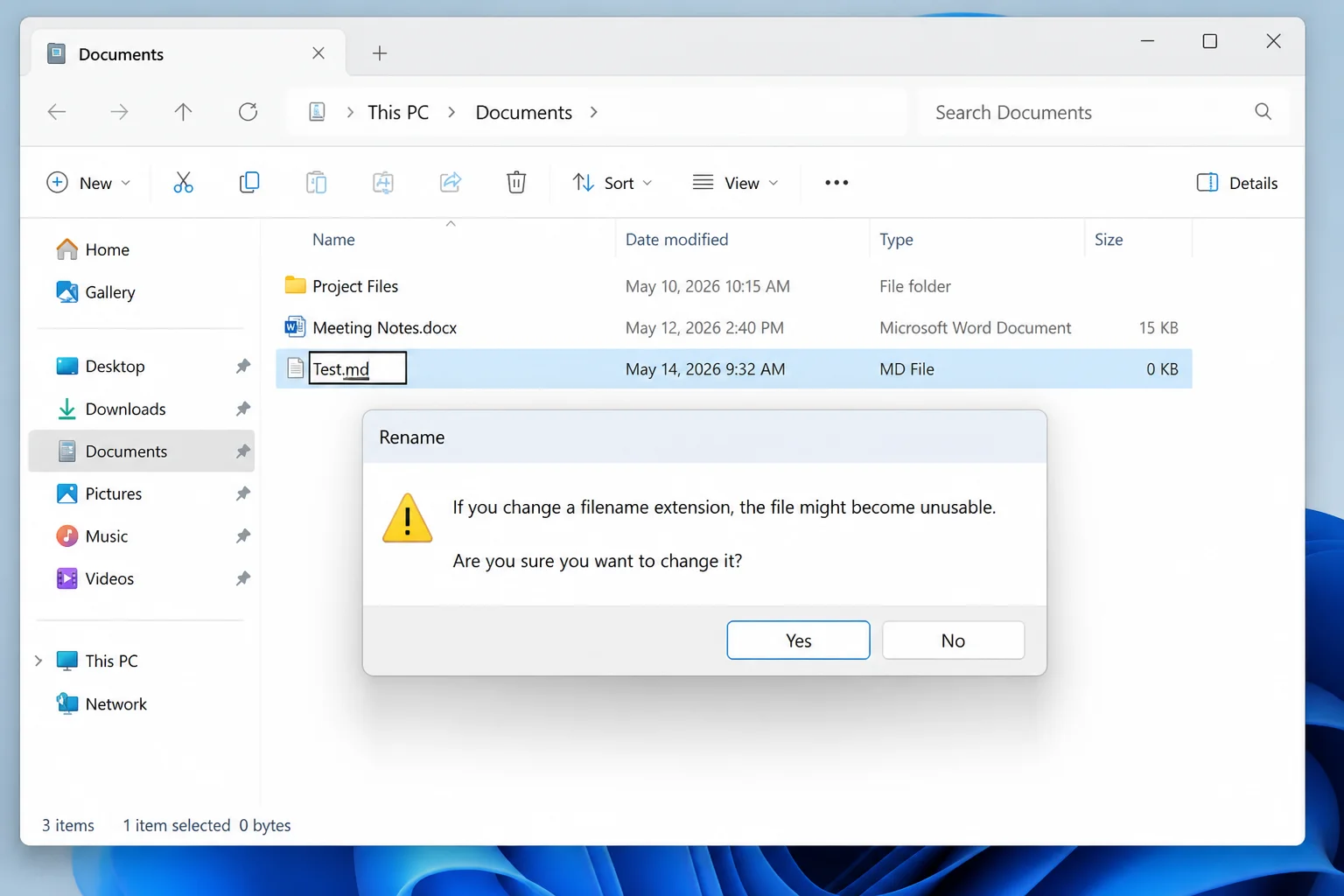This screenshot has height=896, width=1344.
Task: Select the Project Files folder name
Action: pos(355,286)
